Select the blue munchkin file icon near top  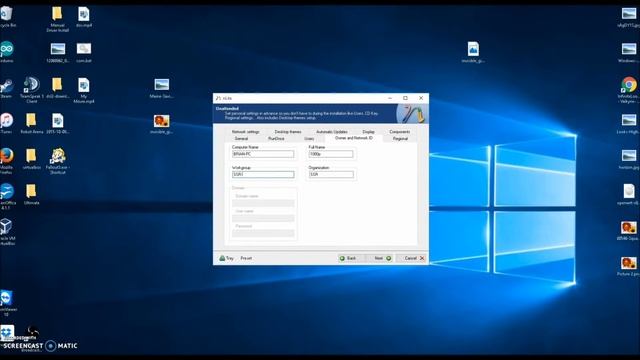click(x=473, y=52)
